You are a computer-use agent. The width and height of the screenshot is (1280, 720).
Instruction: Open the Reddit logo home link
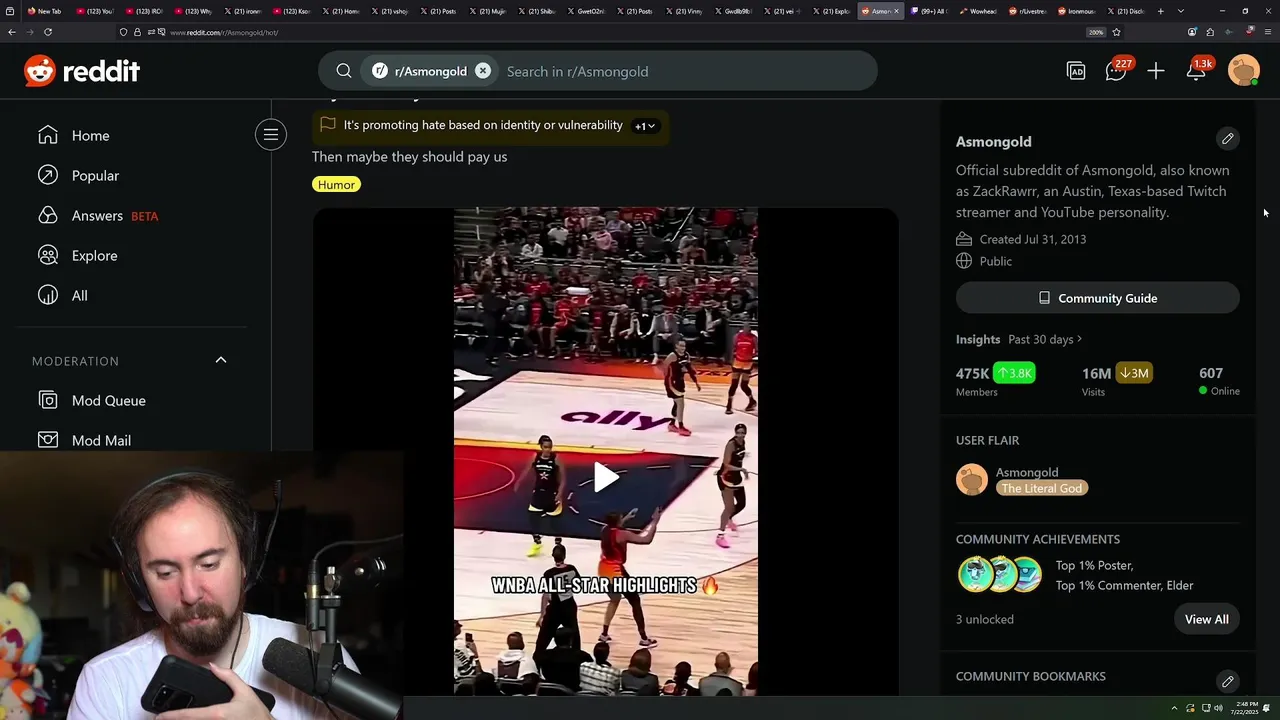coord(82,71)
